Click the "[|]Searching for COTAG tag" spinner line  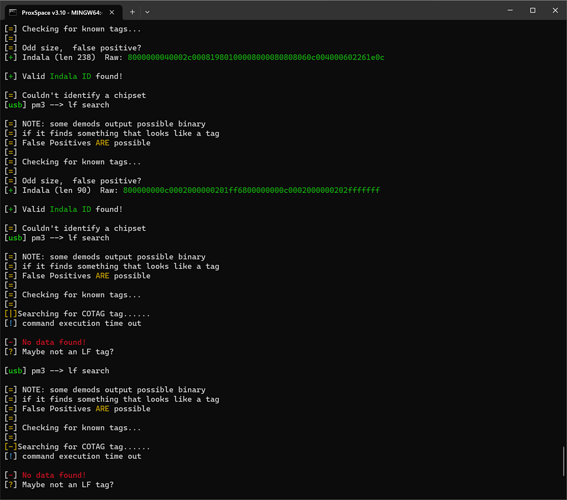(77, 313)
